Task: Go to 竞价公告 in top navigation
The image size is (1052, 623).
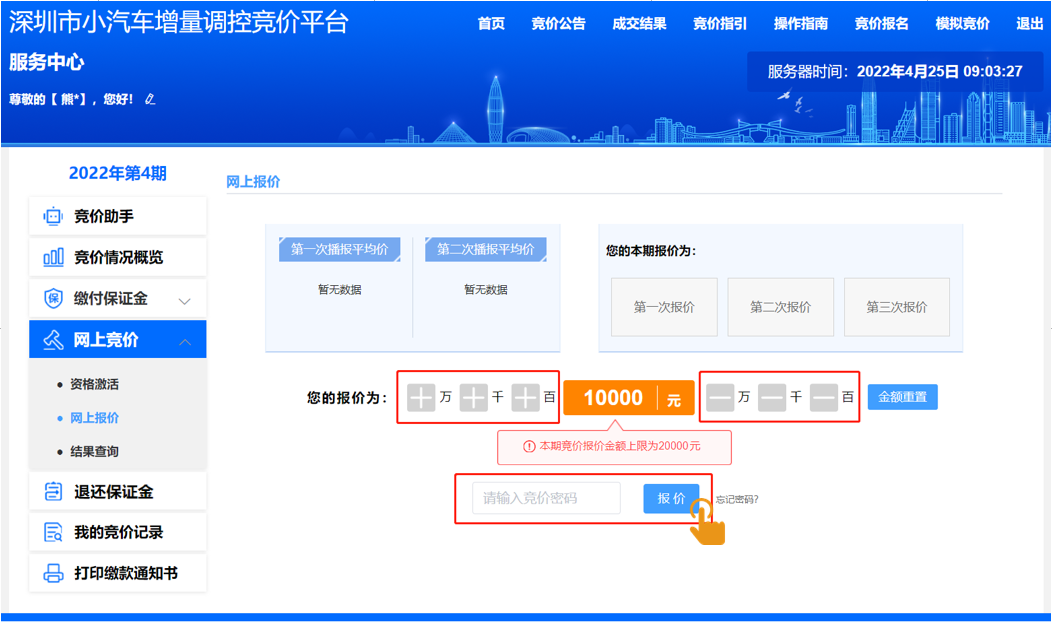Action: coord(558,24)
